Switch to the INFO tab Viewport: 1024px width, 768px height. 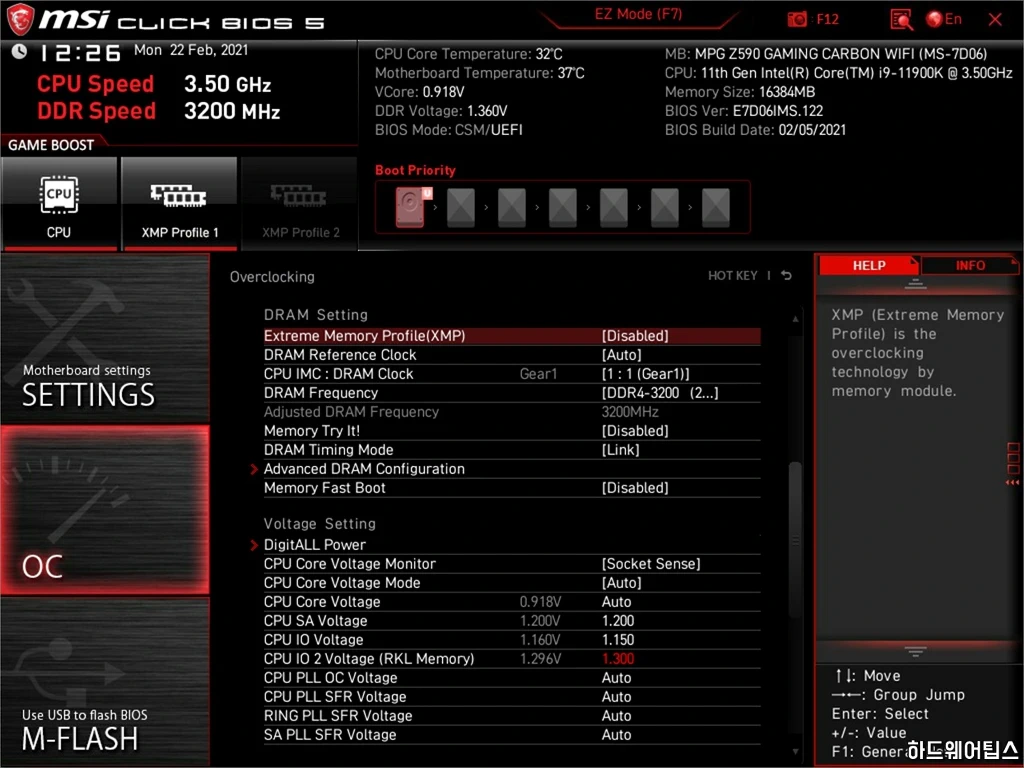[x=969, y=265]
